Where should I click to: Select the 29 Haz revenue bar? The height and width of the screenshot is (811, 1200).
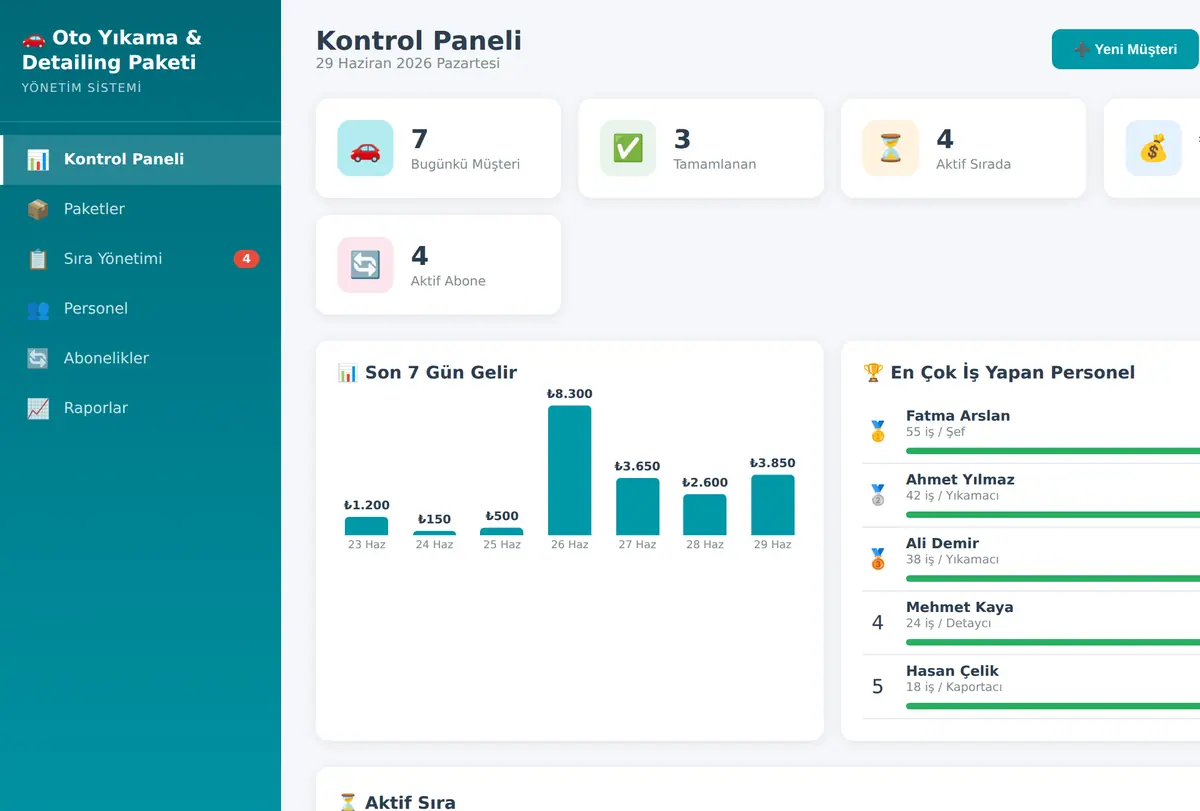tap(773, 505)
